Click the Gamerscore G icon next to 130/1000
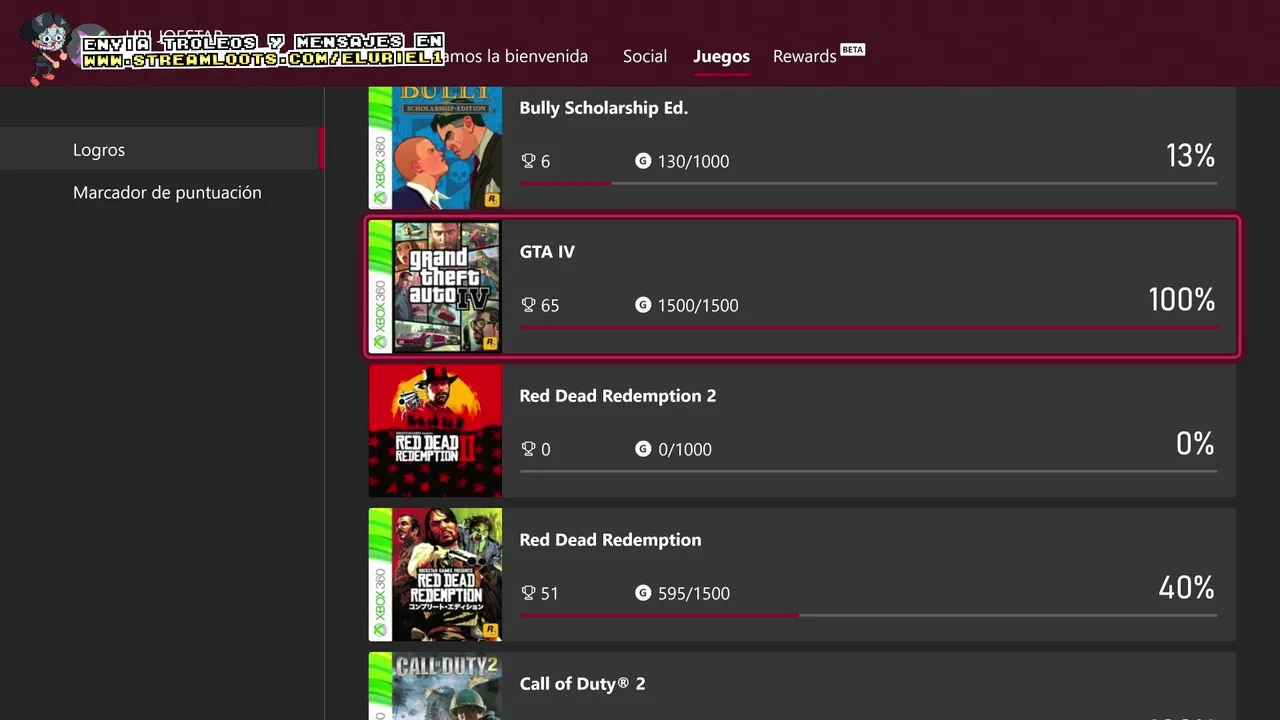Viewport: 1280px width, 720px height. 643,160
